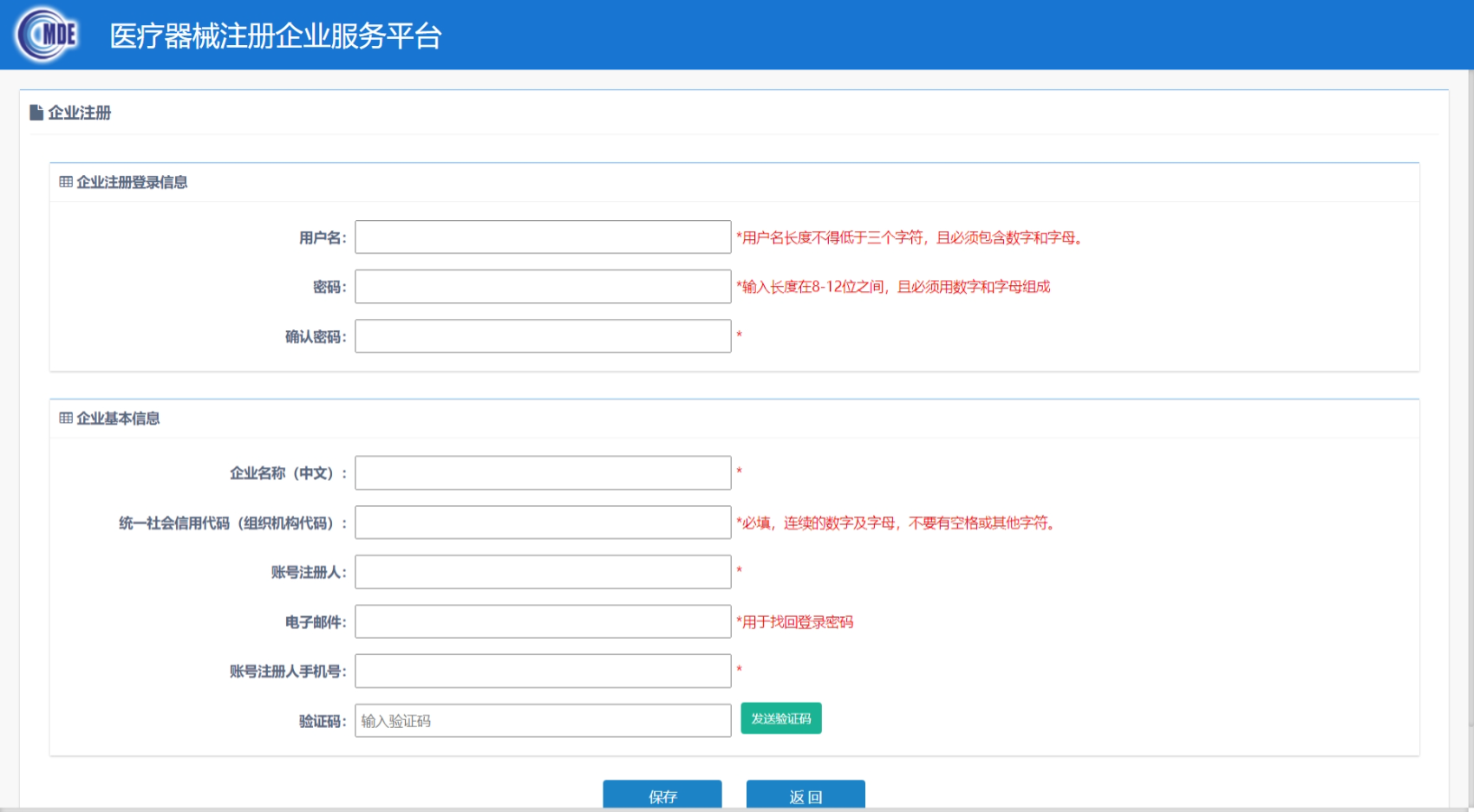Screen dimensions: 1474x812
Task: Click the 保存 button
Action: click(662, 796)
